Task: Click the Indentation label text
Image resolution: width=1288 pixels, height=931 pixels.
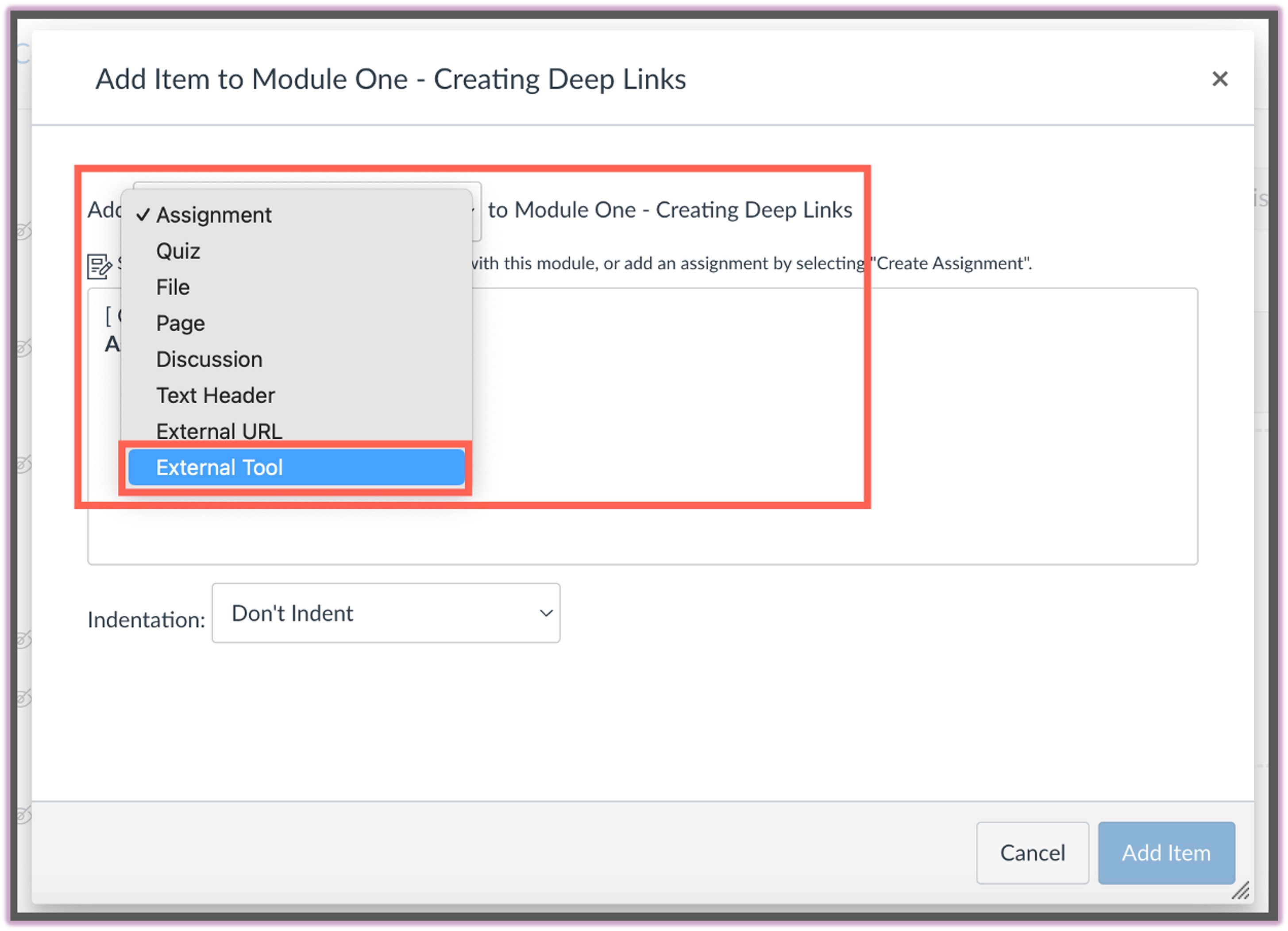Action: coord(146,620)
